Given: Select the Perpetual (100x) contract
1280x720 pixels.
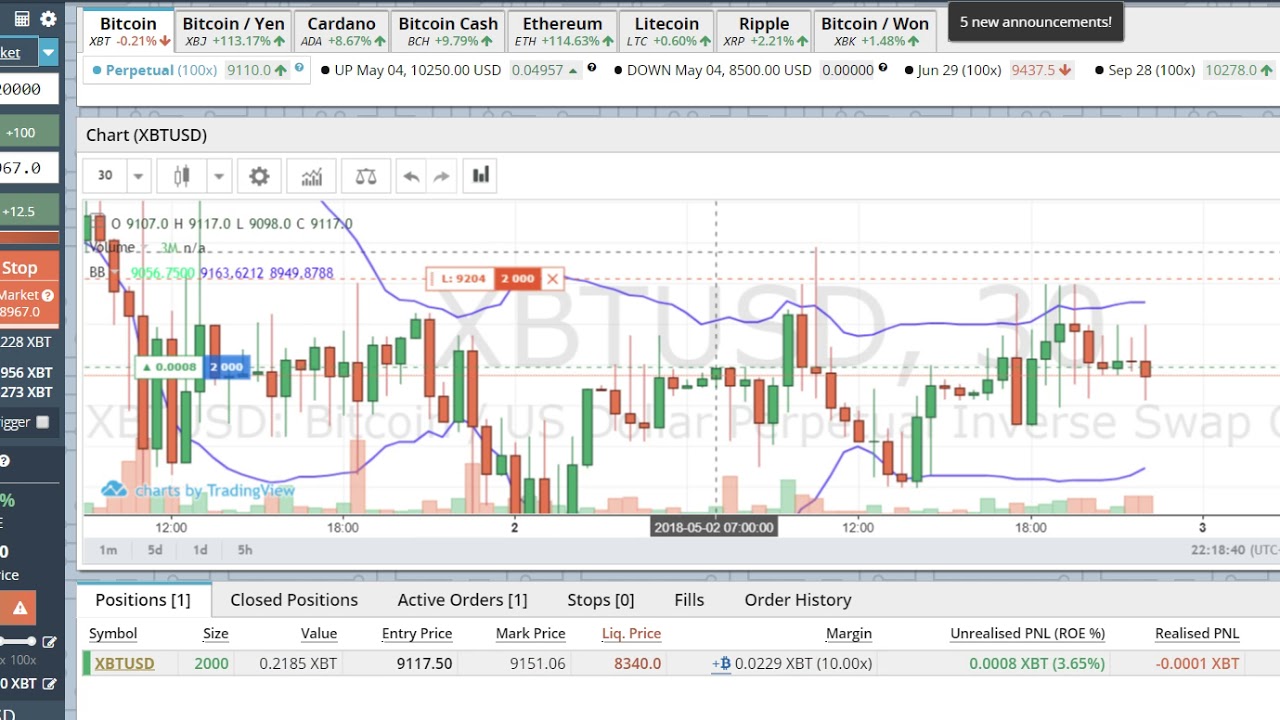Looking at the screenshot, I should pyautogui.click(x=161, y=70).
